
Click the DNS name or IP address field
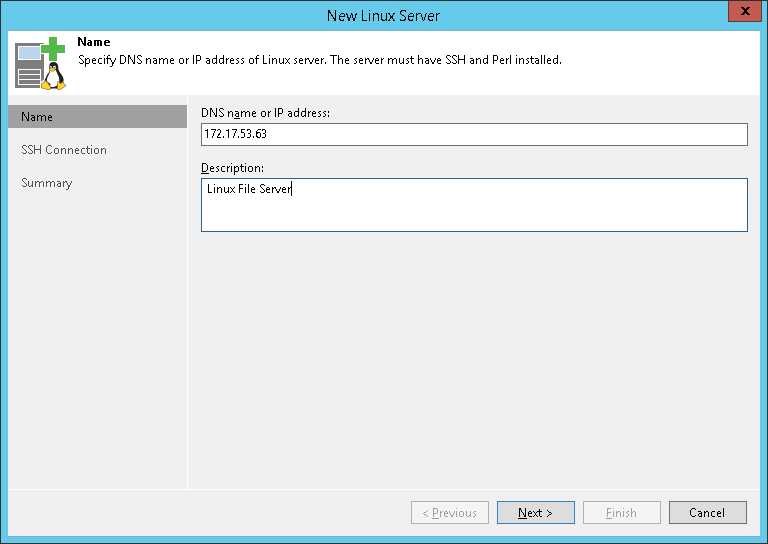tap(473, 134)
